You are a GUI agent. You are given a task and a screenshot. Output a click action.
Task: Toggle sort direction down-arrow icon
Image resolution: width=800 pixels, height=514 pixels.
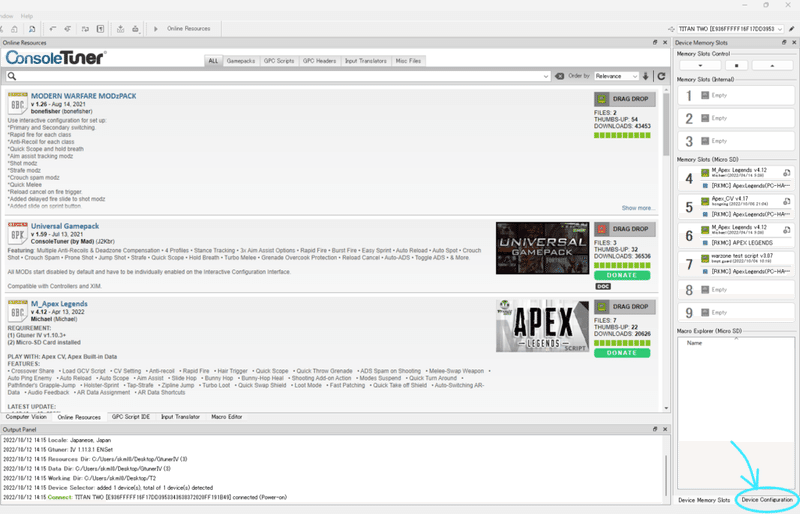click(x=646, y=76)
